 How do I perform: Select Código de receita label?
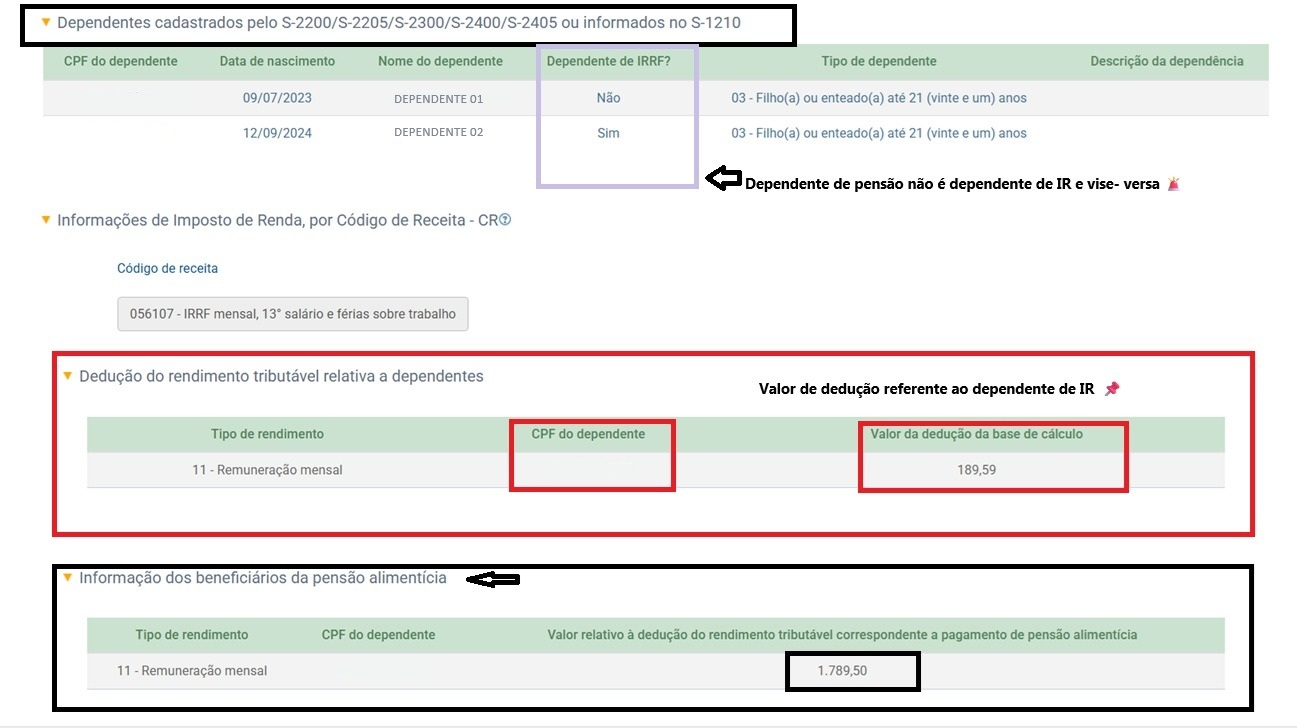pyautogui.click(x=167, y=268)
